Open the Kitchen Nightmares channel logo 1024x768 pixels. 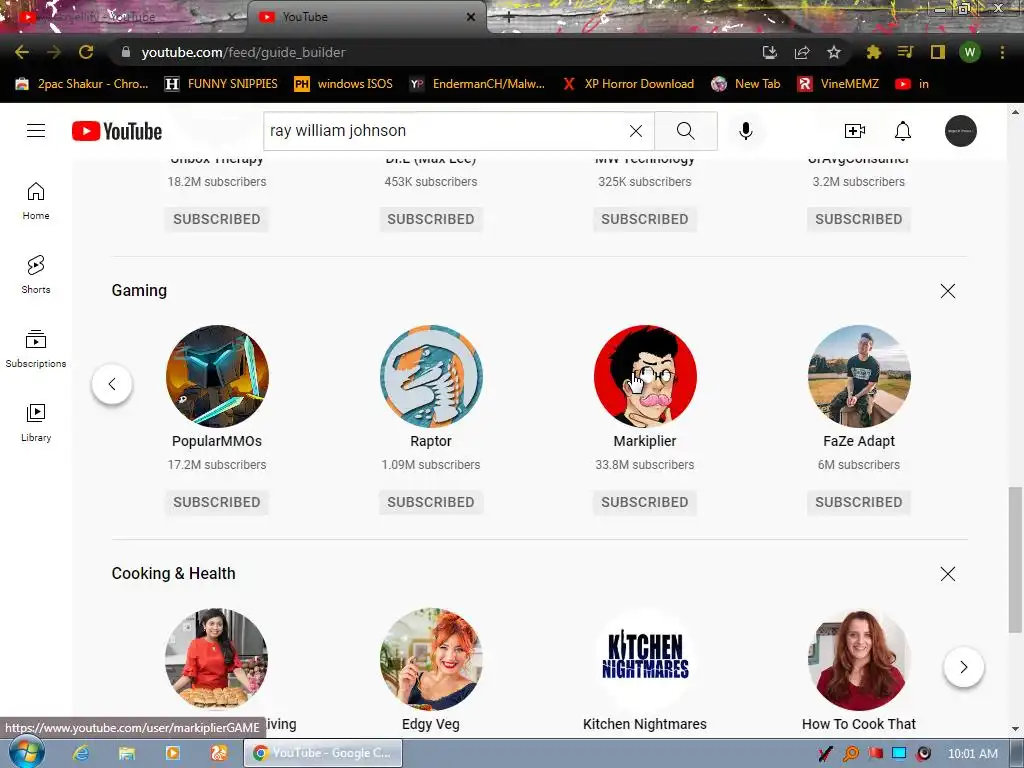[645, 659]
